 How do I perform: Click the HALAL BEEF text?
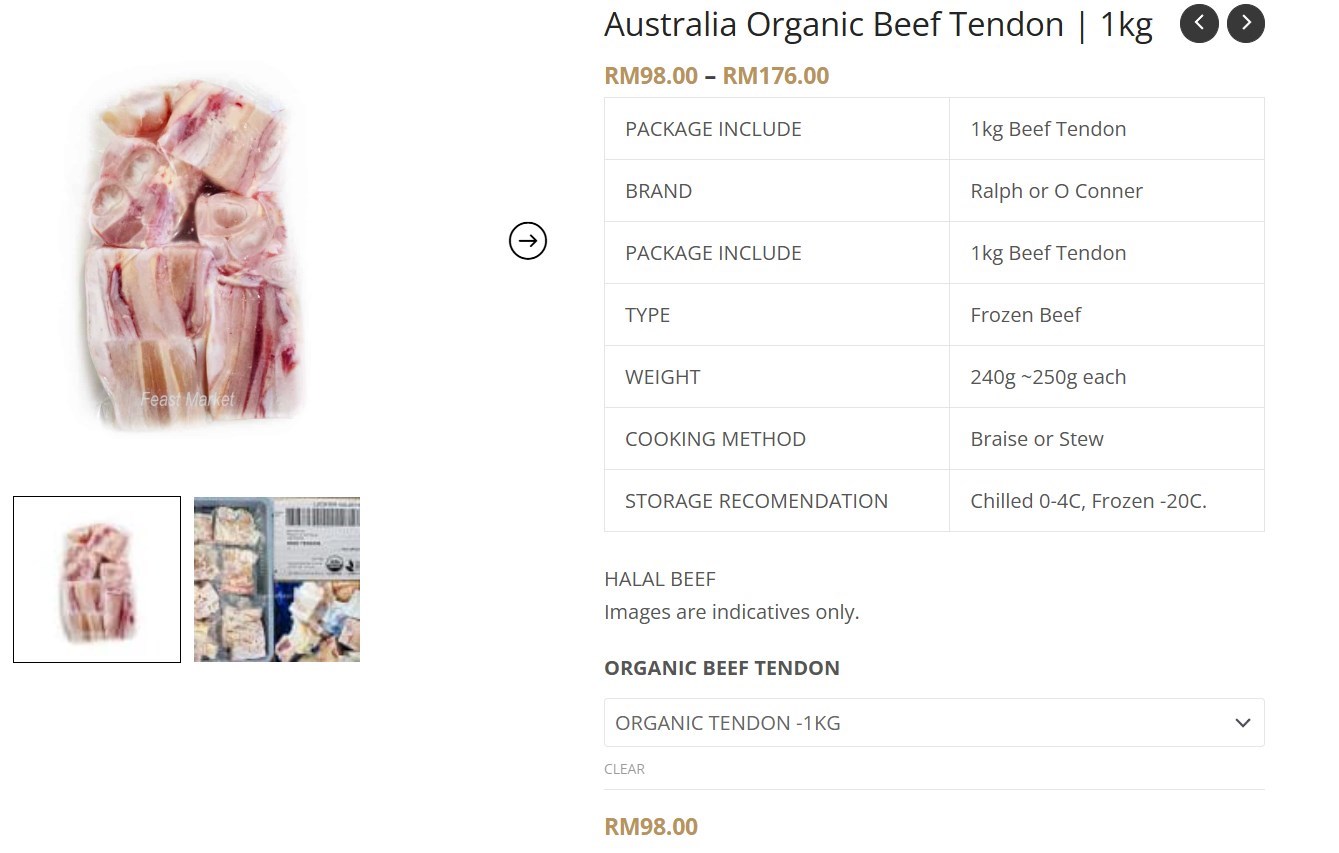pyautogui.click(x=660, y=579)
